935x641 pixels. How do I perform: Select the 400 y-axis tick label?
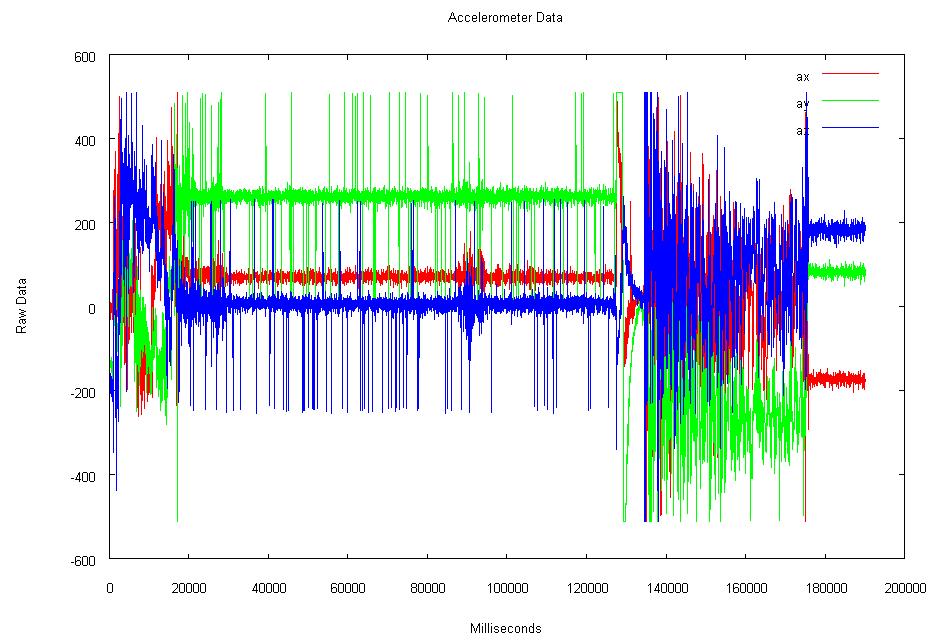pos(85,141)
